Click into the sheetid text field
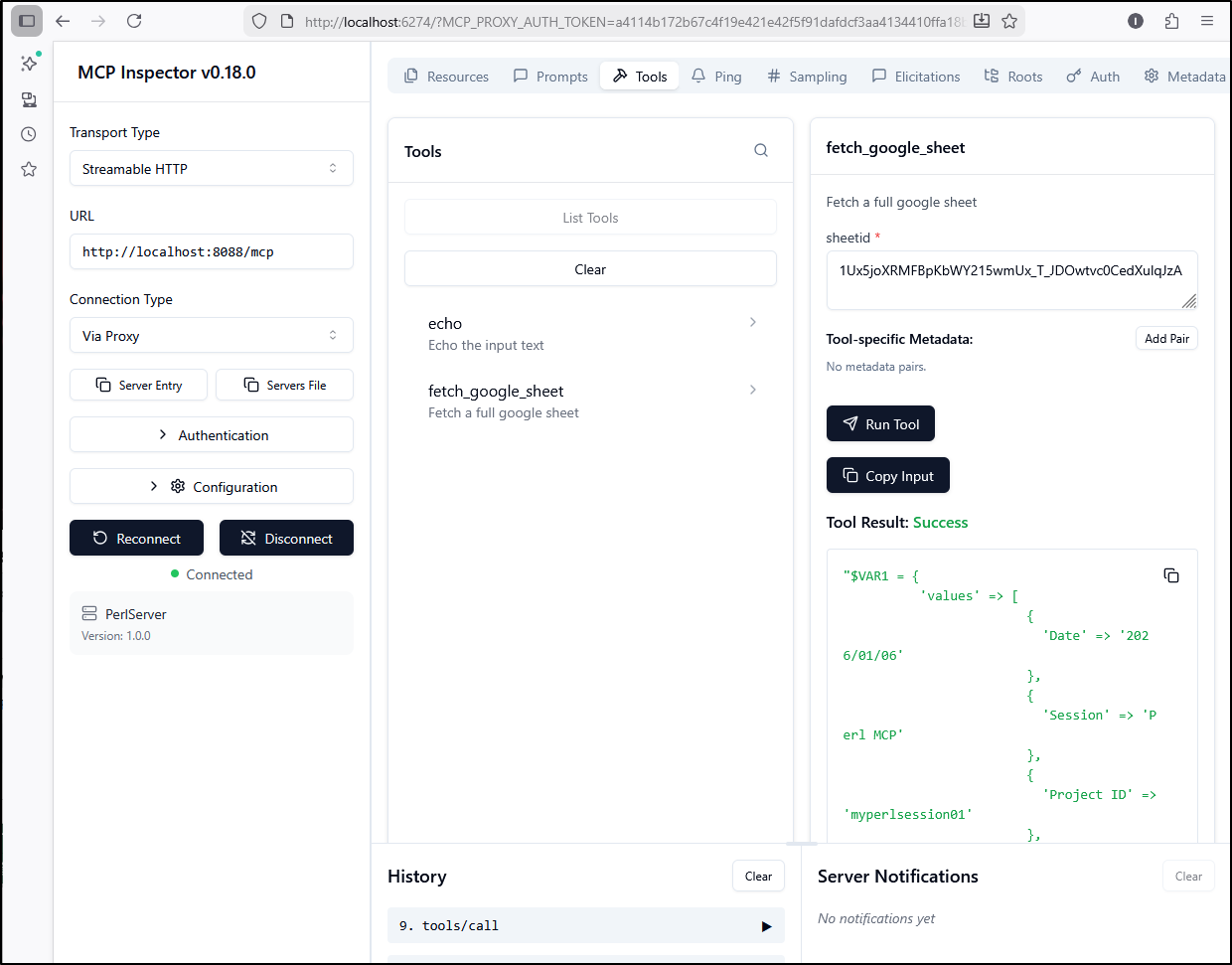The image size is (1232, 965). 1008,280
